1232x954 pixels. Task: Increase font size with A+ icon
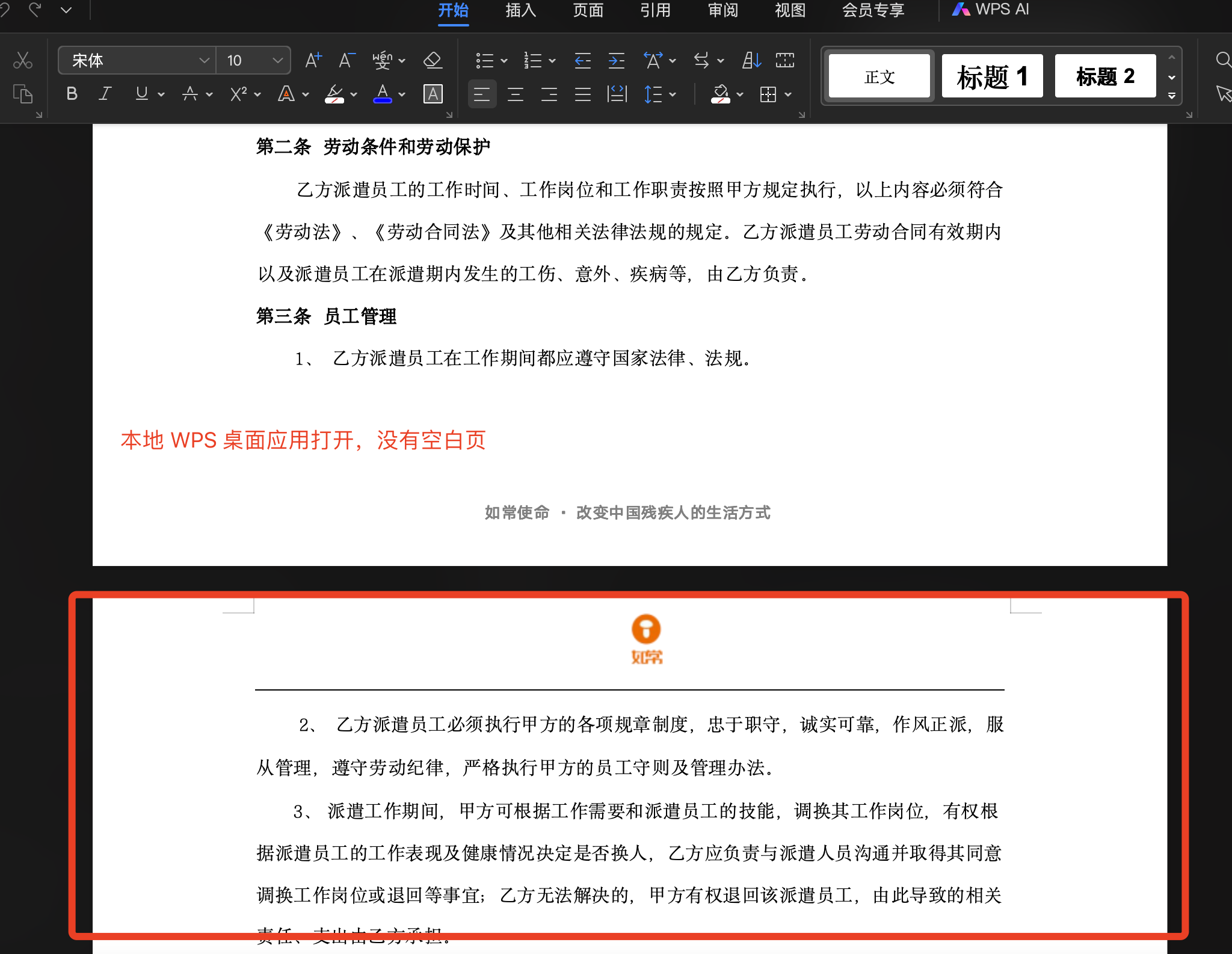[313, 60]
